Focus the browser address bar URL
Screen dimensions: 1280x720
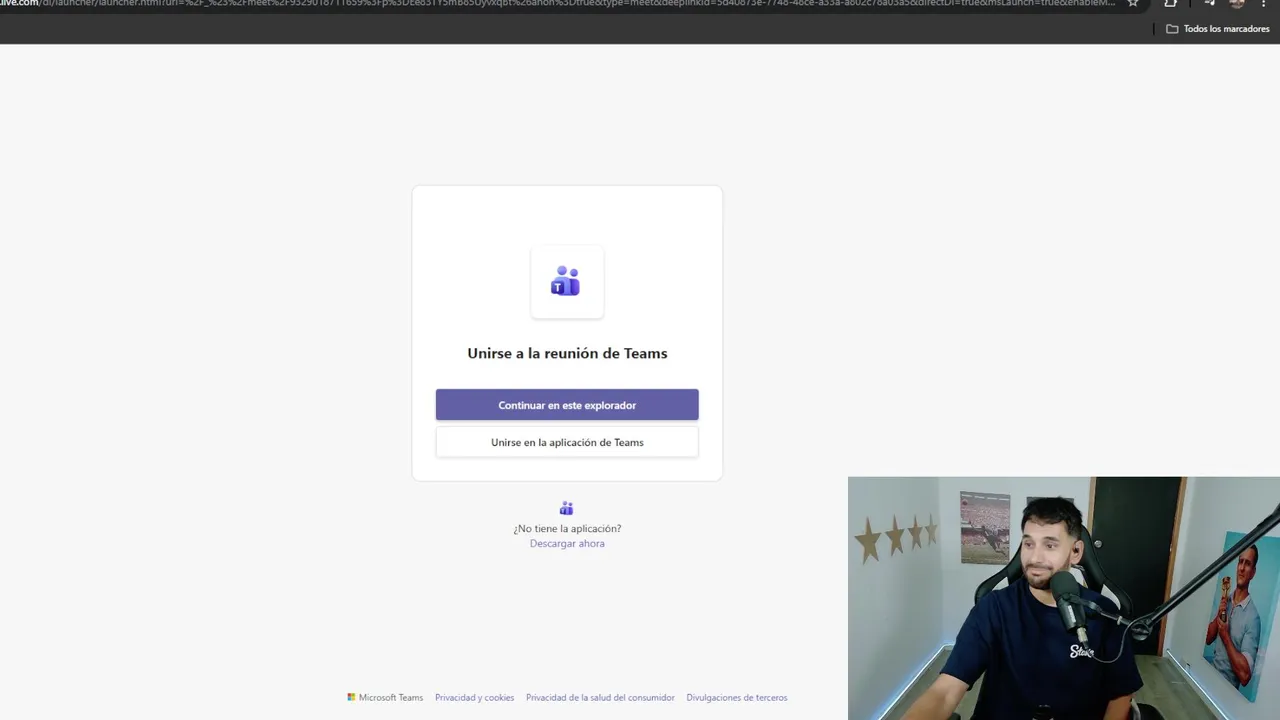pos(558,3)
